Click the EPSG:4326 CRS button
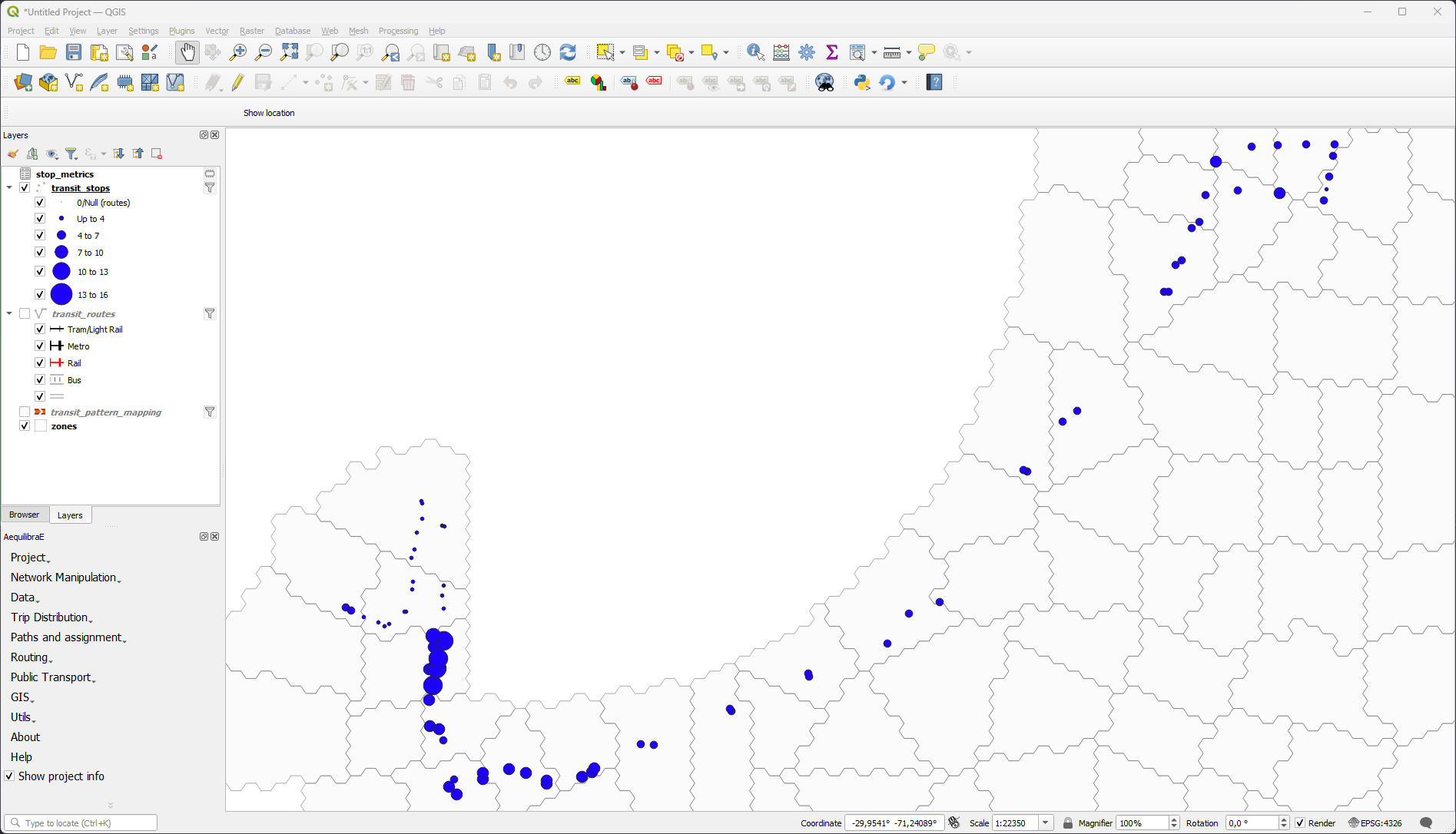 [x=1375, y=823]
